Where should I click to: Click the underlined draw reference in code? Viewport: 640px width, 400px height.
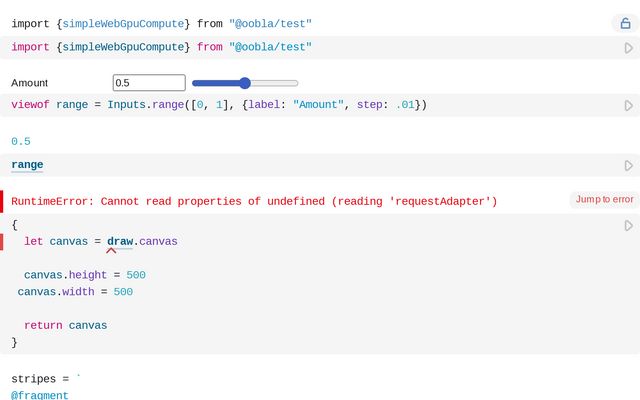120,241
